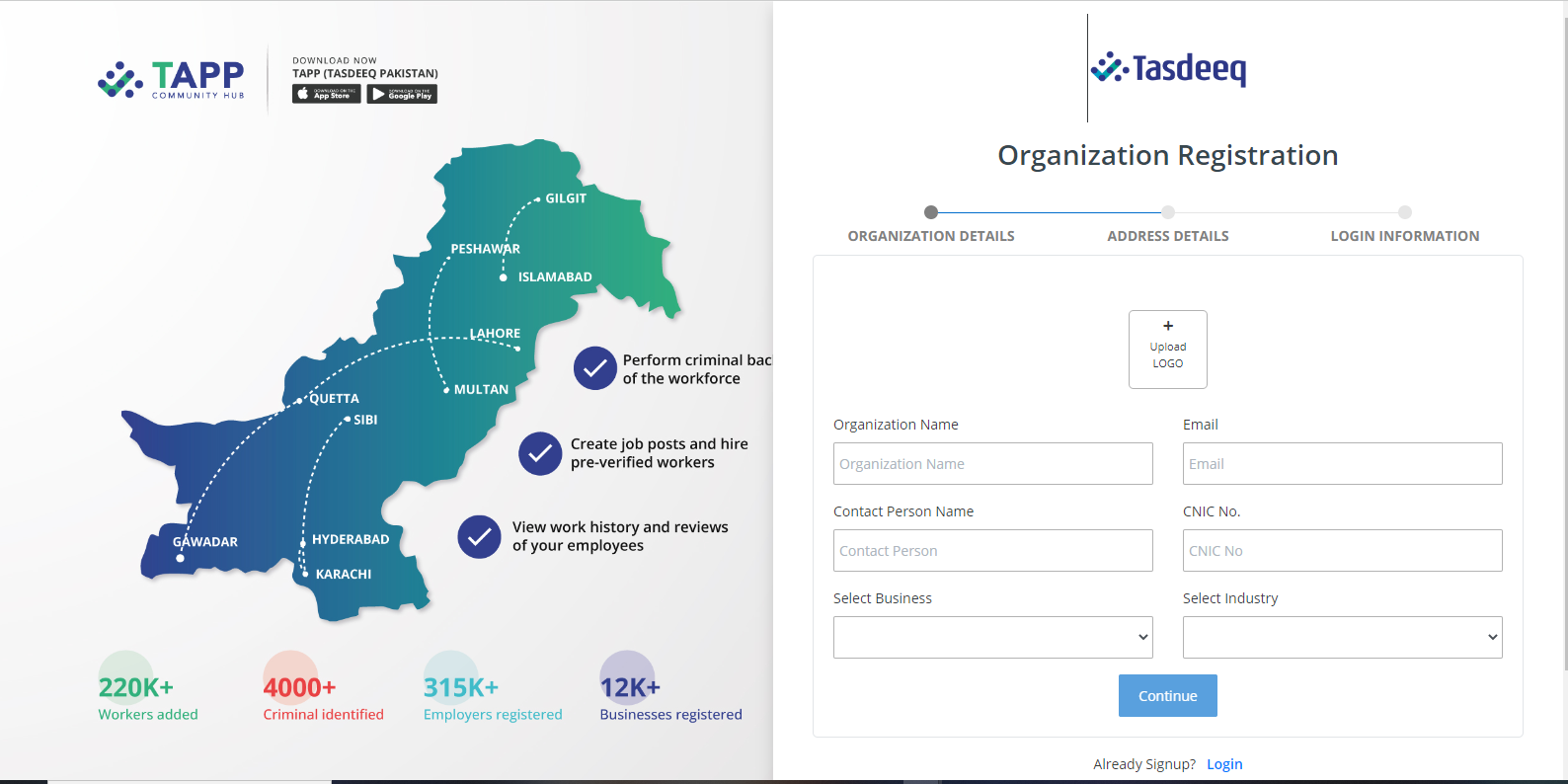Click the Select Industry label
Image resolution: width=1568 pixels, height=784 pixels.
tap(1230, 598)
